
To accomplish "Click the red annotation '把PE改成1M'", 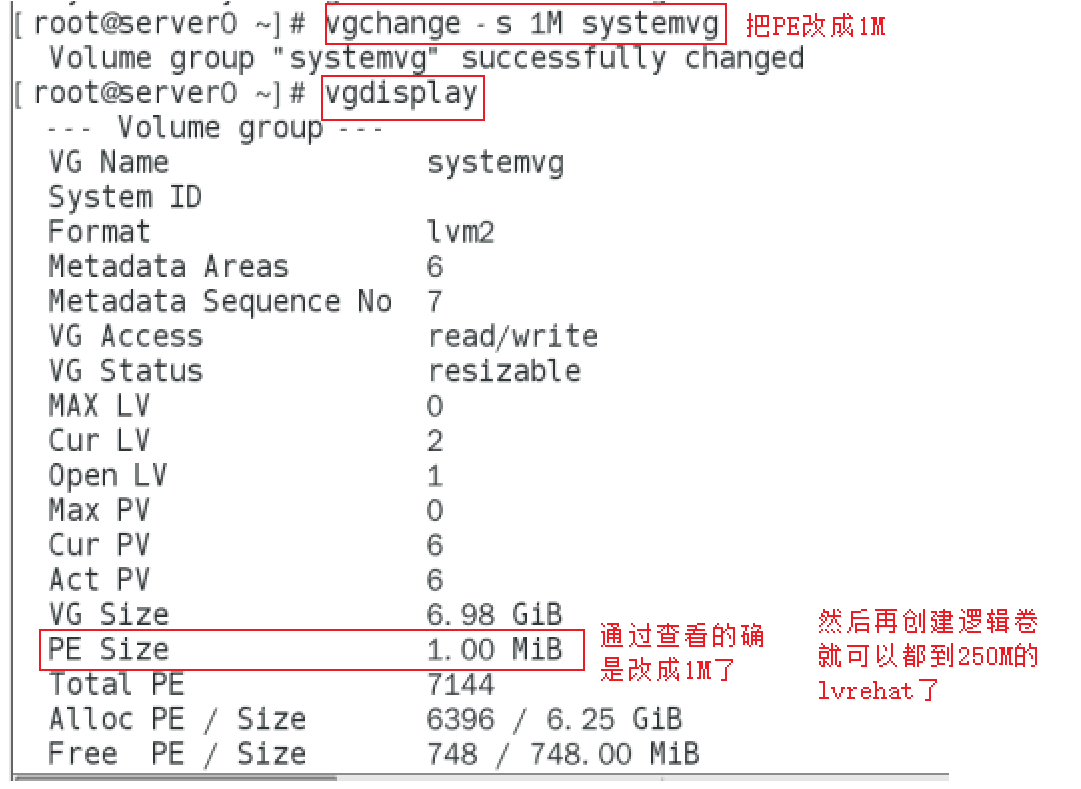I will coord(815,26).
